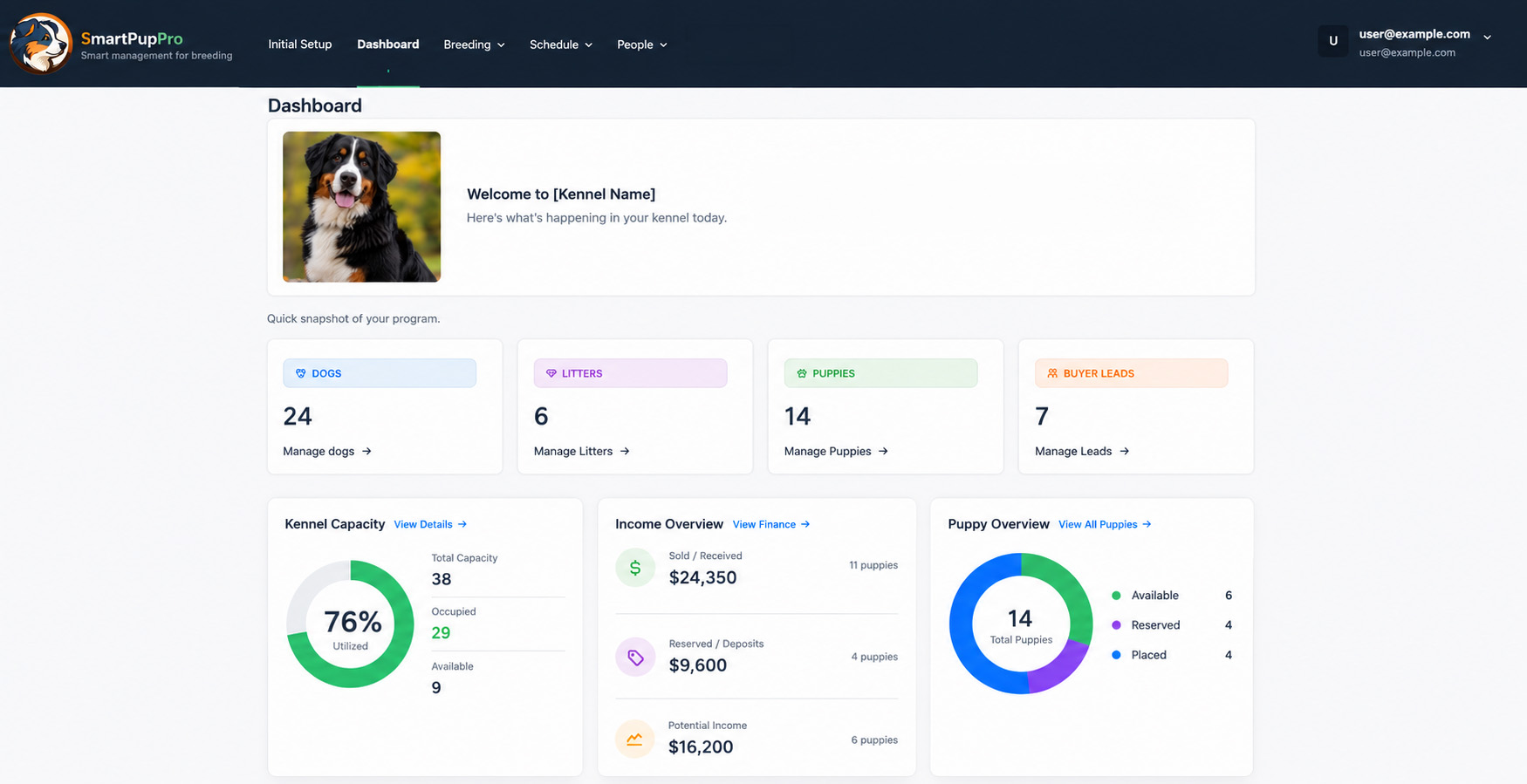Screen dimensions: 1527x784
Task: Click Total Capacity value 38
Action: 442,579
